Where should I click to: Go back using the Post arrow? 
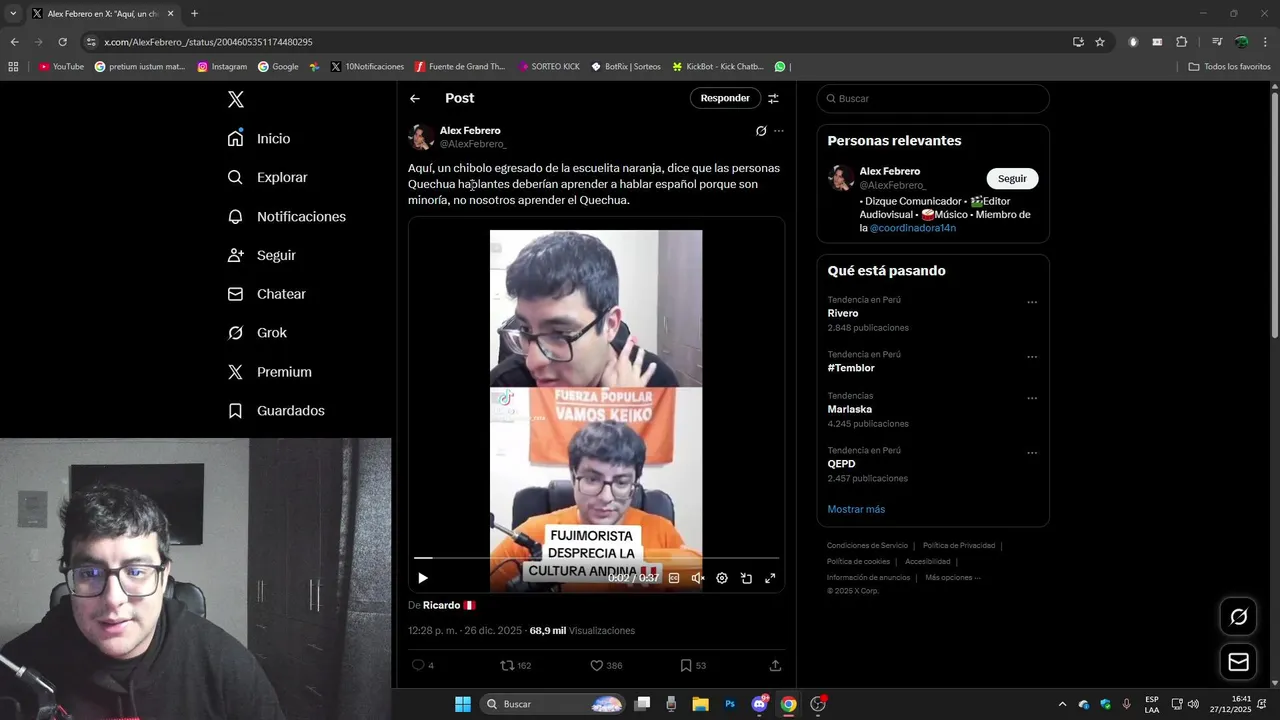click(415, 98)
